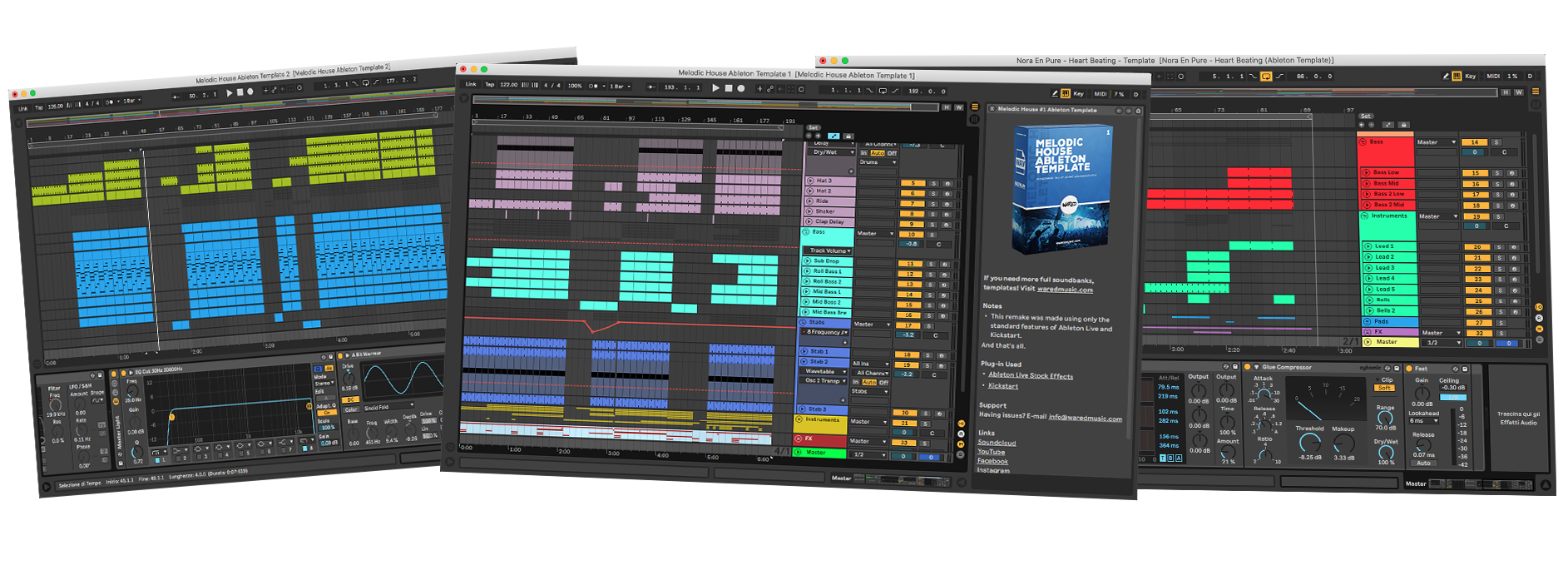Click the Ceiling value -0.30 dB field
Viewport: 1568px width, 585px height.
point(1453,388)
